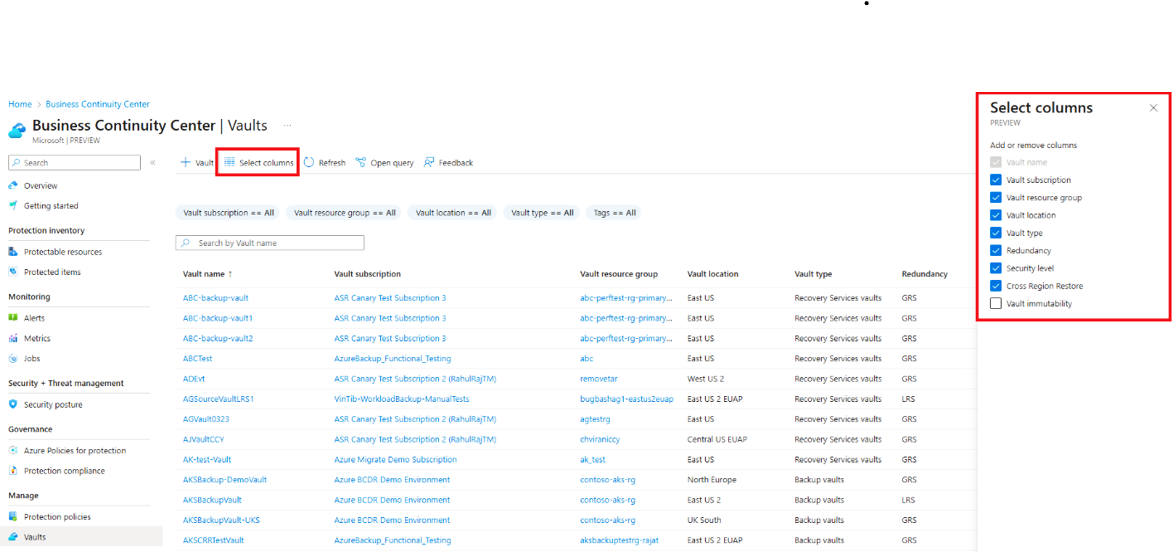Open Tags == All filter

click(614, 213)
